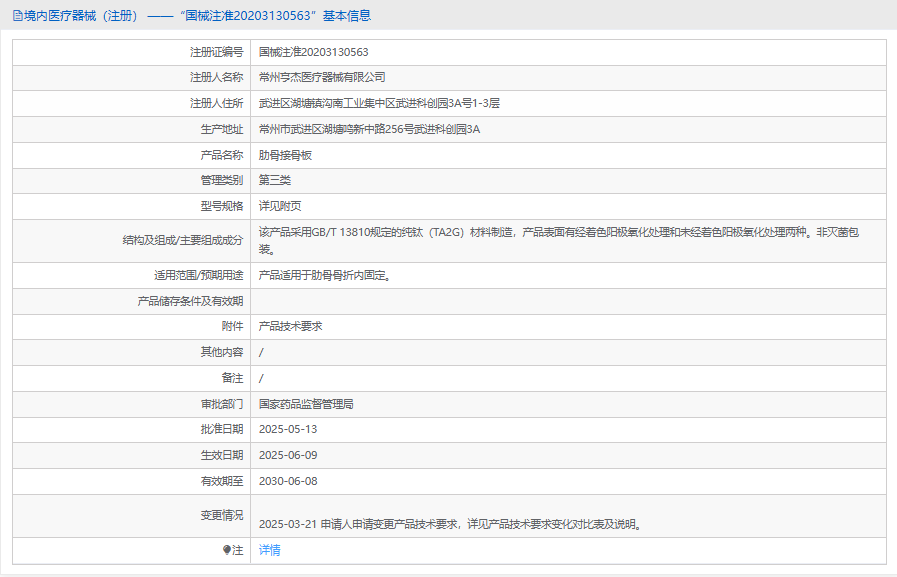Image resolution: width=897 pixels, height=577 pixels.
Task: Select registration number 国械注准20203130563 value
Action: point(313,52)
